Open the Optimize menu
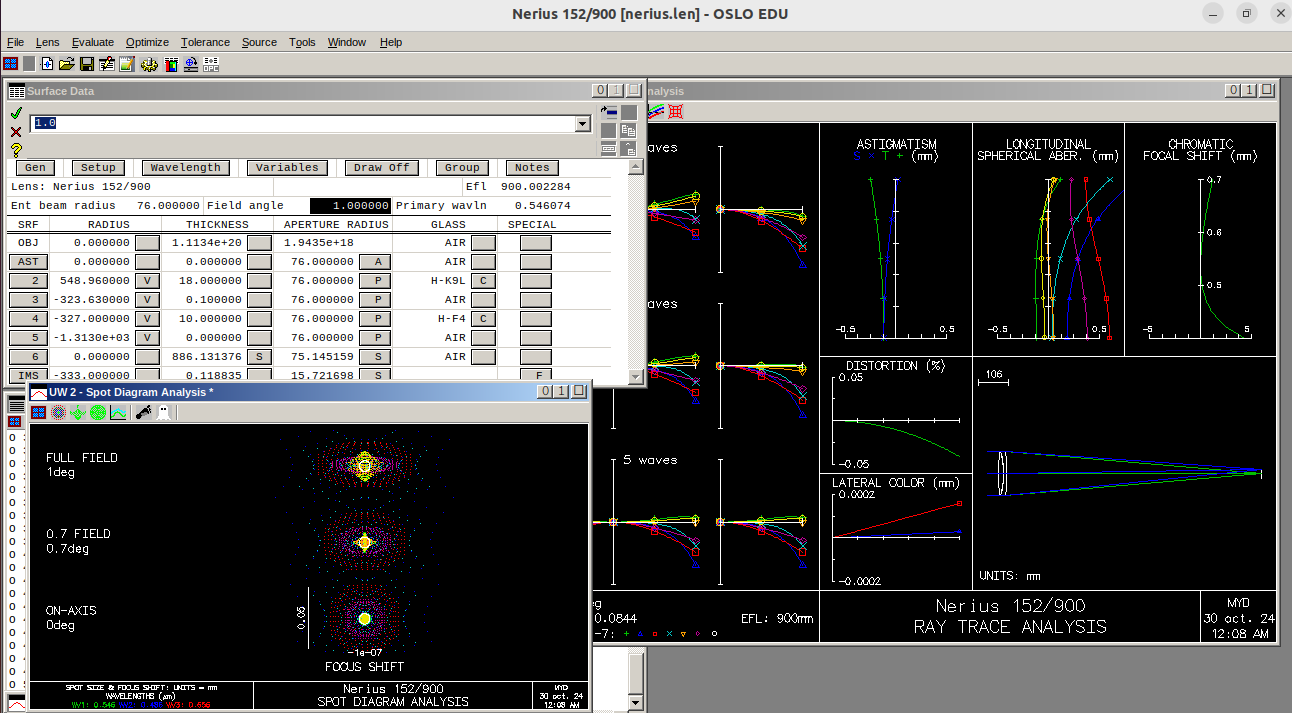The height and width of the screenshot is (713, 1292). (x=147, y=42)
